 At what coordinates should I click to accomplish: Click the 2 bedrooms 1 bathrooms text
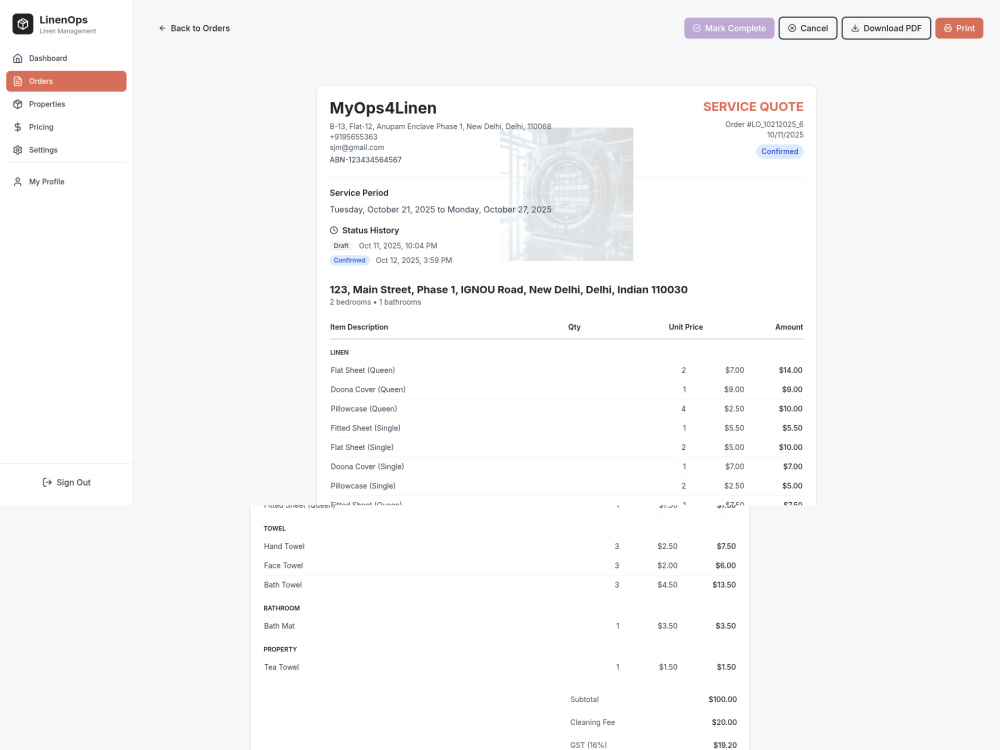pyautogui.click(x=375, y=302)
